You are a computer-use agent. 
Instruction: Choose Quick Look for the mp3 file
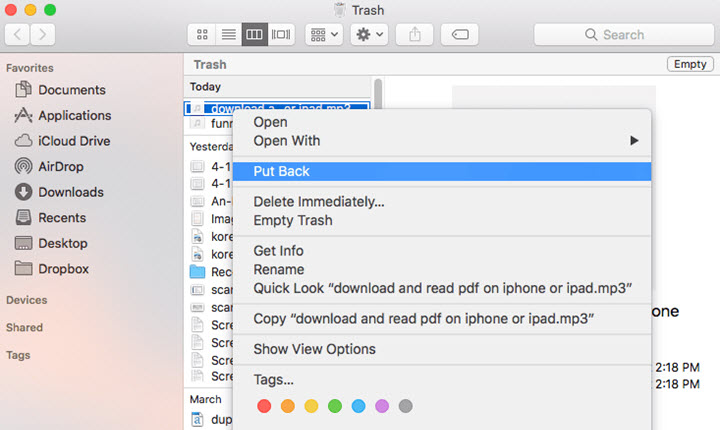tap(442, 289)
